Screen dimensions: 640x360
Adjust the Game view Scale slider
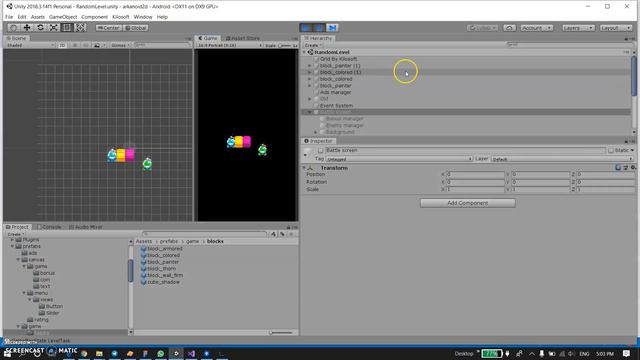284,46
